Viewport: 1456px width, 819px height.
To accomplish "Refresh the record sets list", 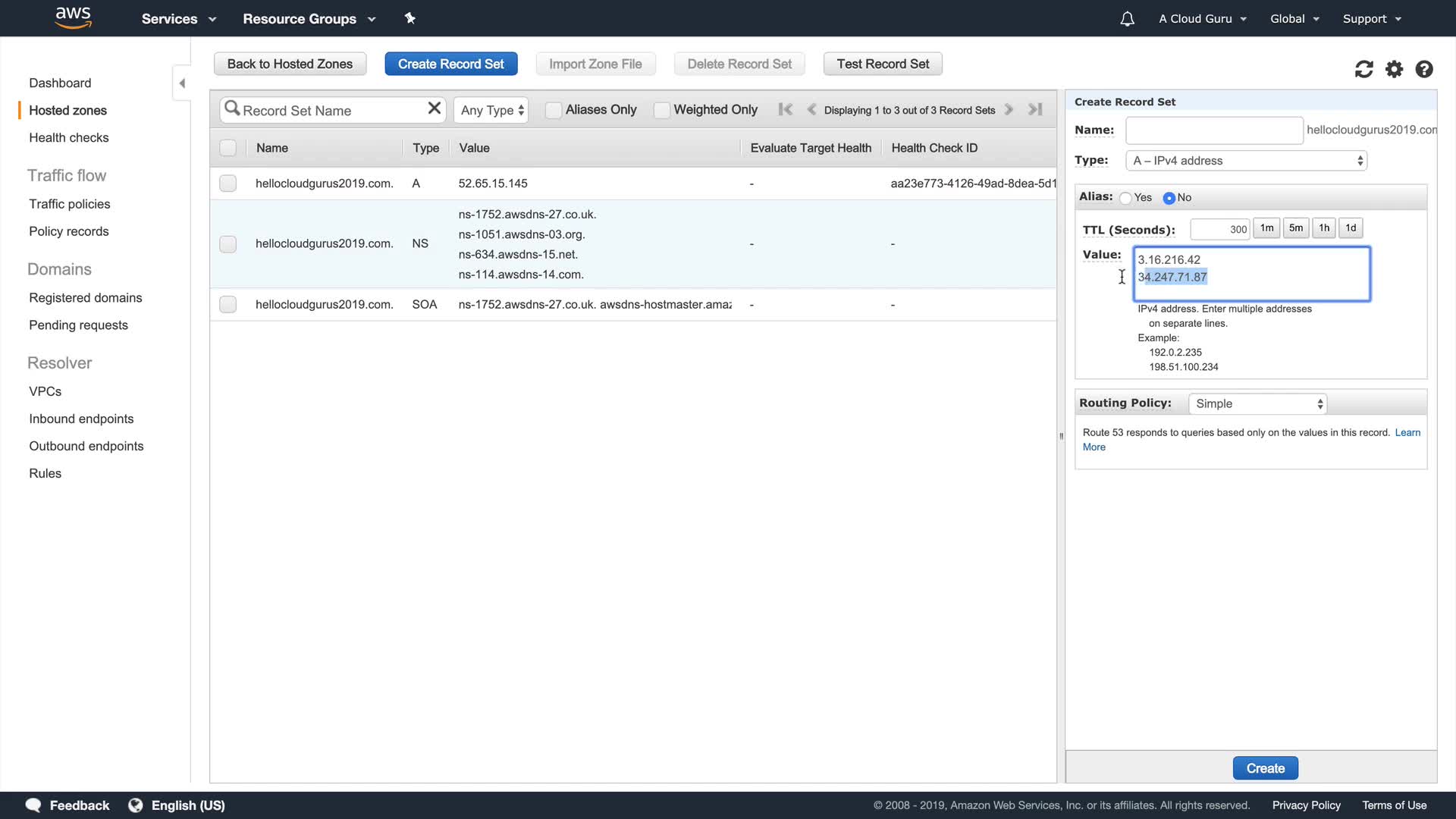I will point(1363,70).
